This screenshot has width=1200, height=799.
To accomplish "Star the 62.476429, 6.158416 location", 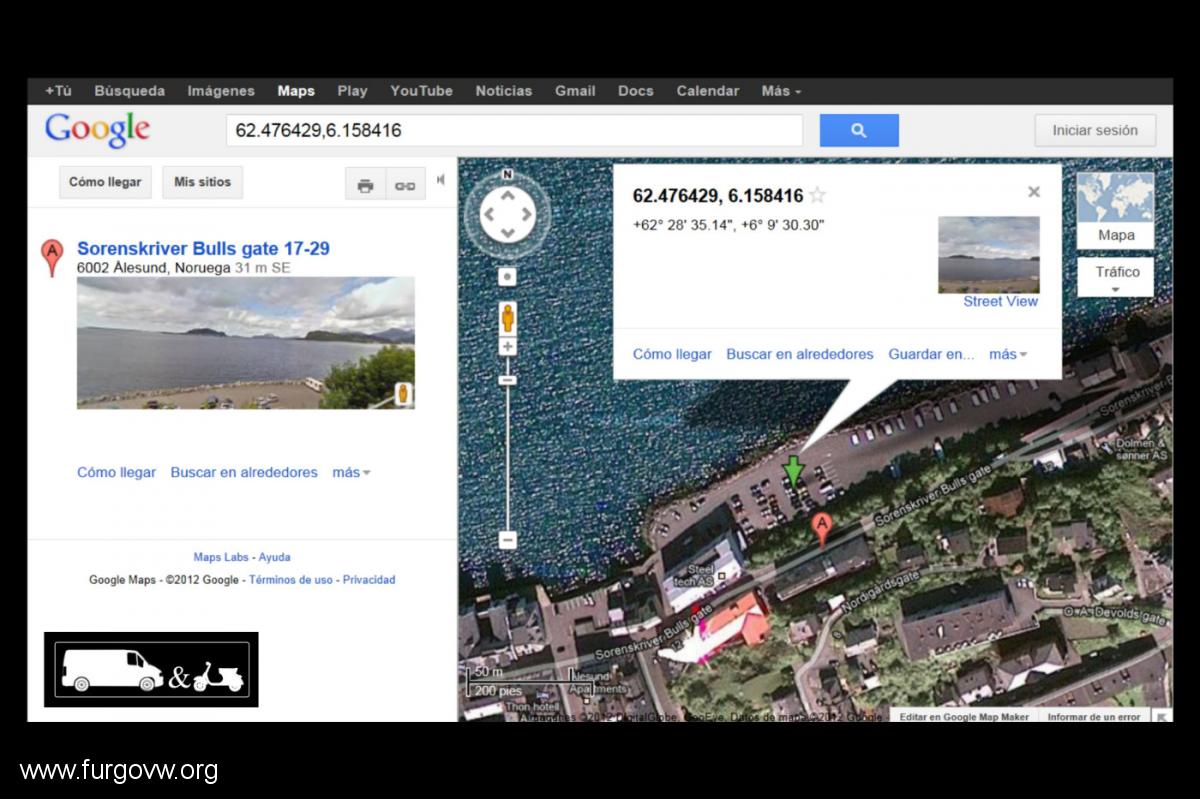I will pyautogui.click(x=817, y=196).
